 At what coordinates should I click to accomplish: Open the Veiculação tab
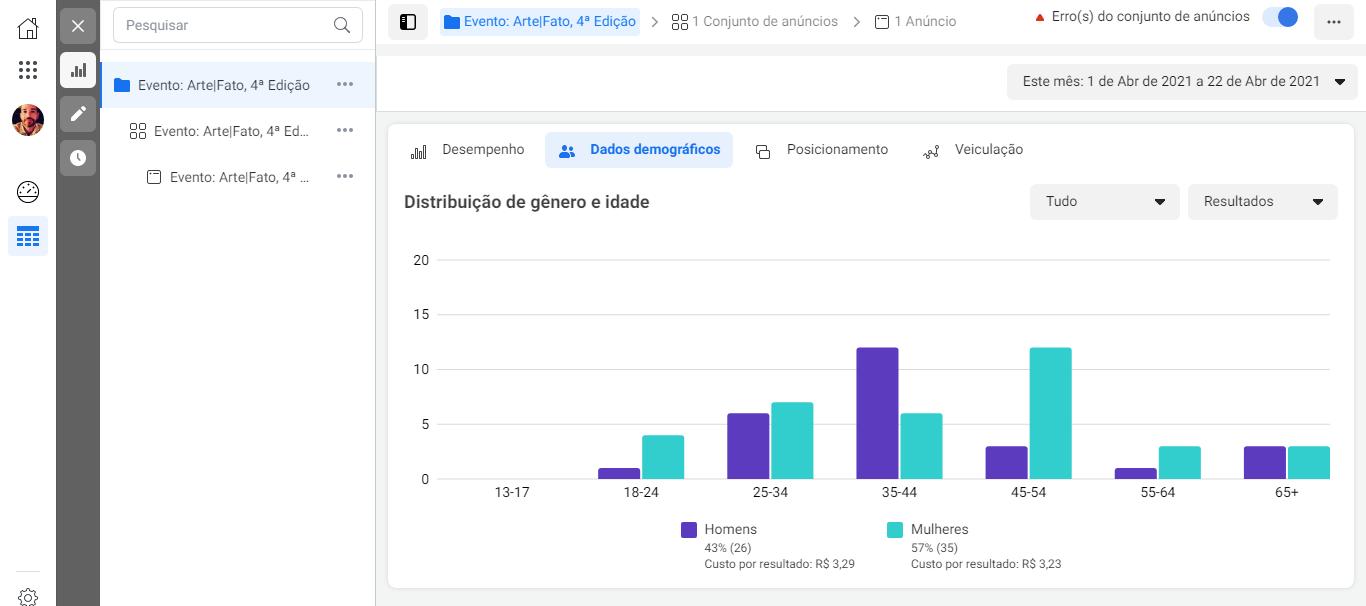click(973, 150)
